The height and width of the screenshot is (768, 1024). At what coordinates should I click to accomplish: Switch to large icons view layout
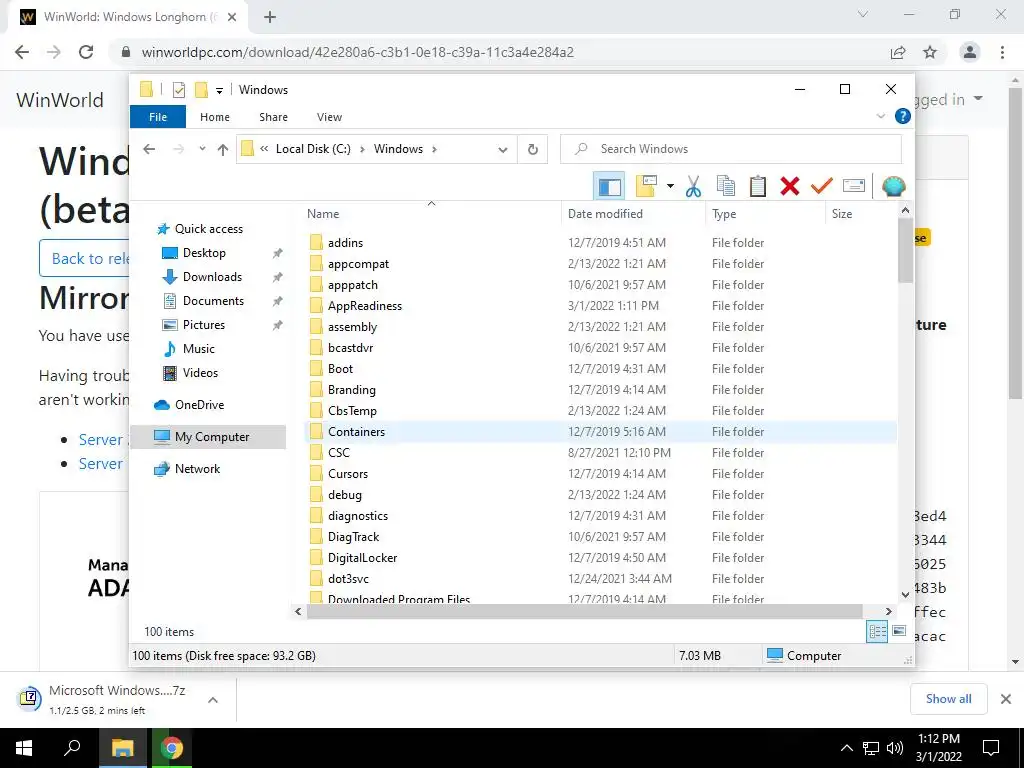click(x=899, y=631)
